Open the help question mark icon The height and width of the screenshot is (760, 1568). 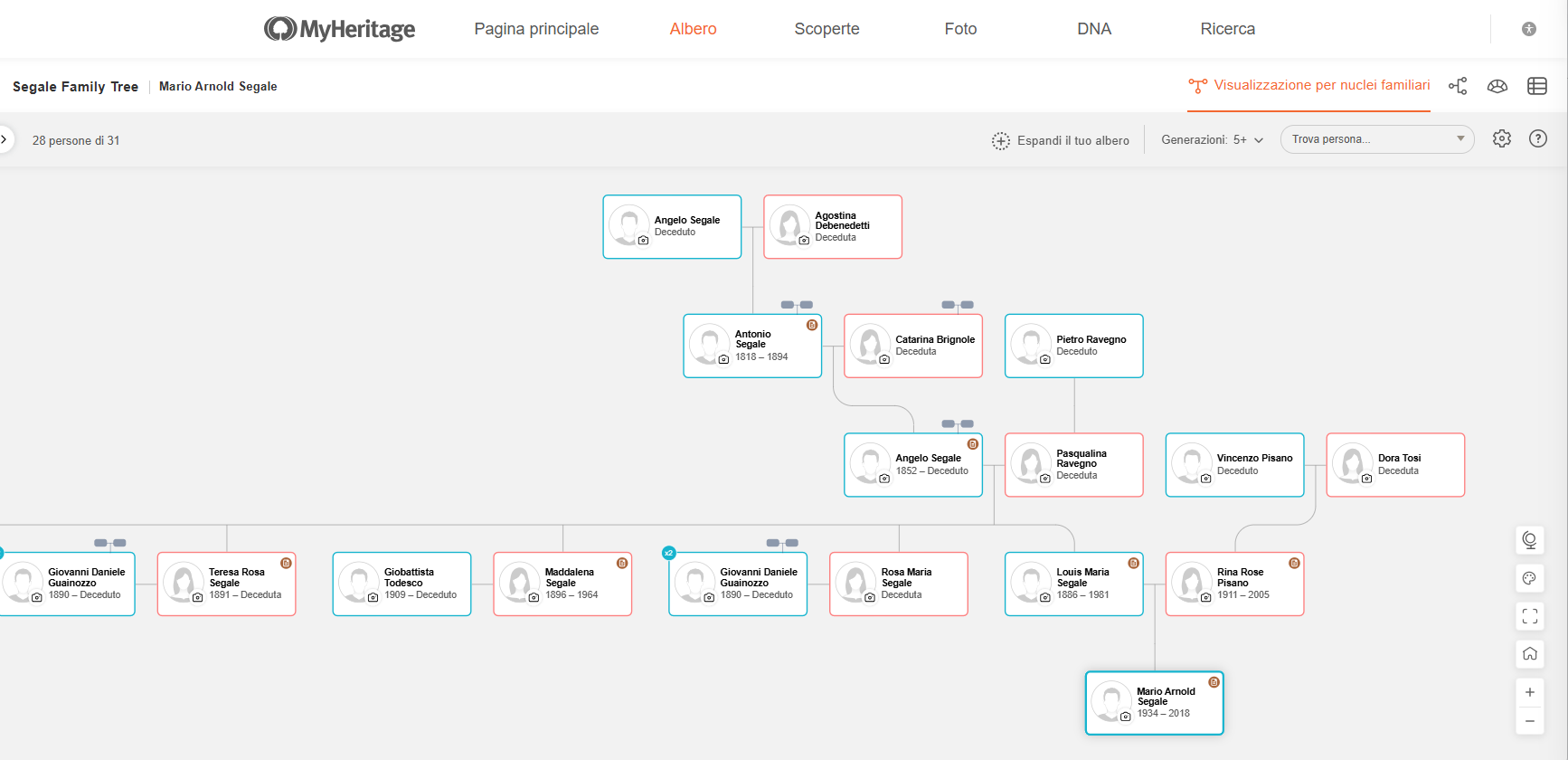click(1538, 138)
